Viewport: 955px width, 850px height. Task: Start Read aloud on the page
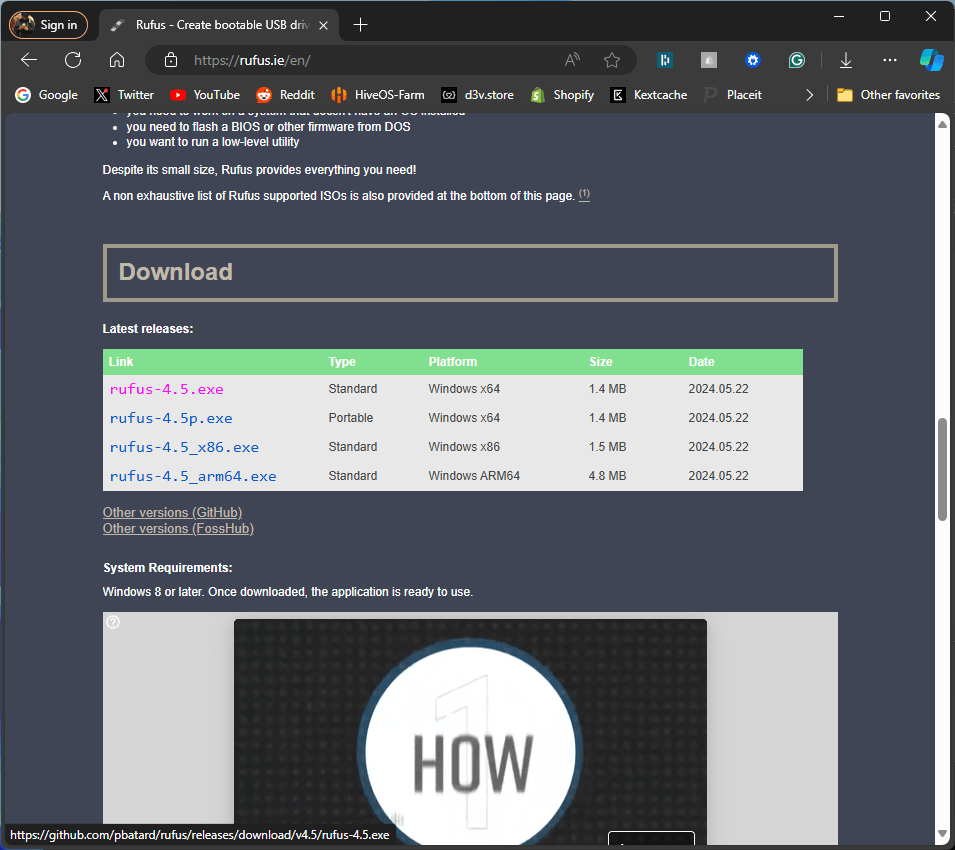click(x=572, y=60)
